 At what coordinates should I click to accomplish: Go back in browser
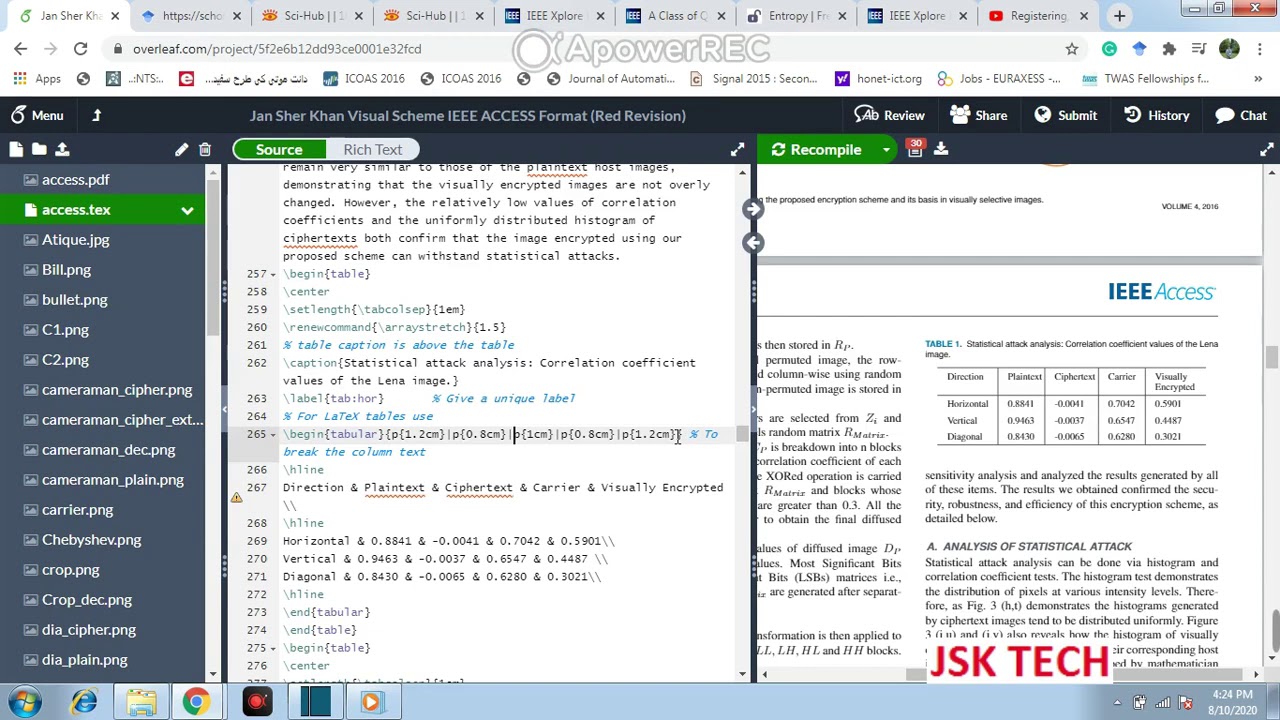coord(20,48)
